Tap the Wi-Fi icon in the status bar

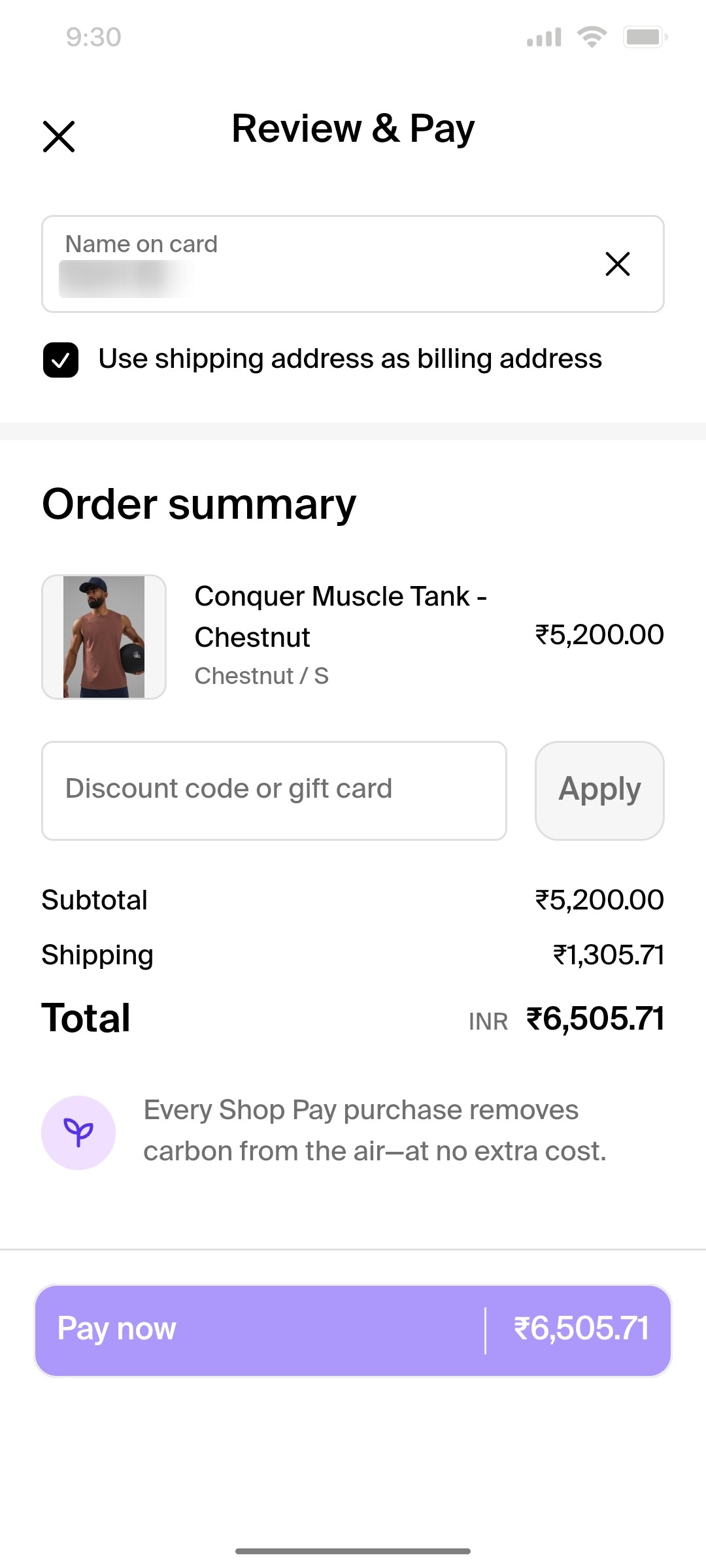coord(592,36)
